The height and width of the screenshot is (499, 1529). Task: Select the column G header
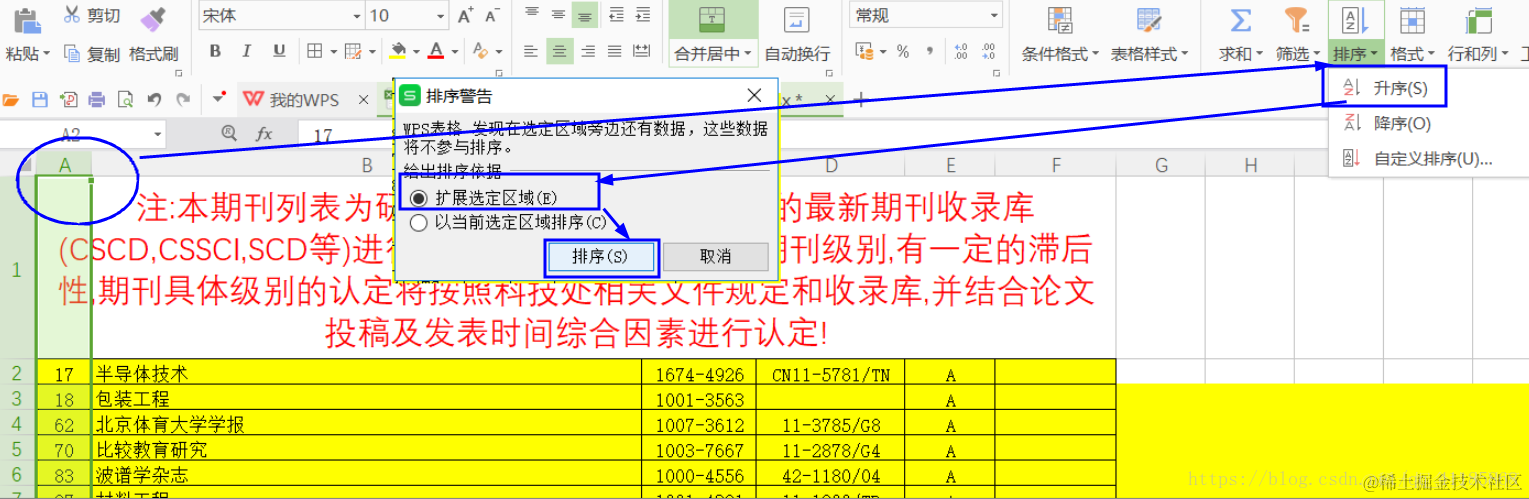(1161, 165)
